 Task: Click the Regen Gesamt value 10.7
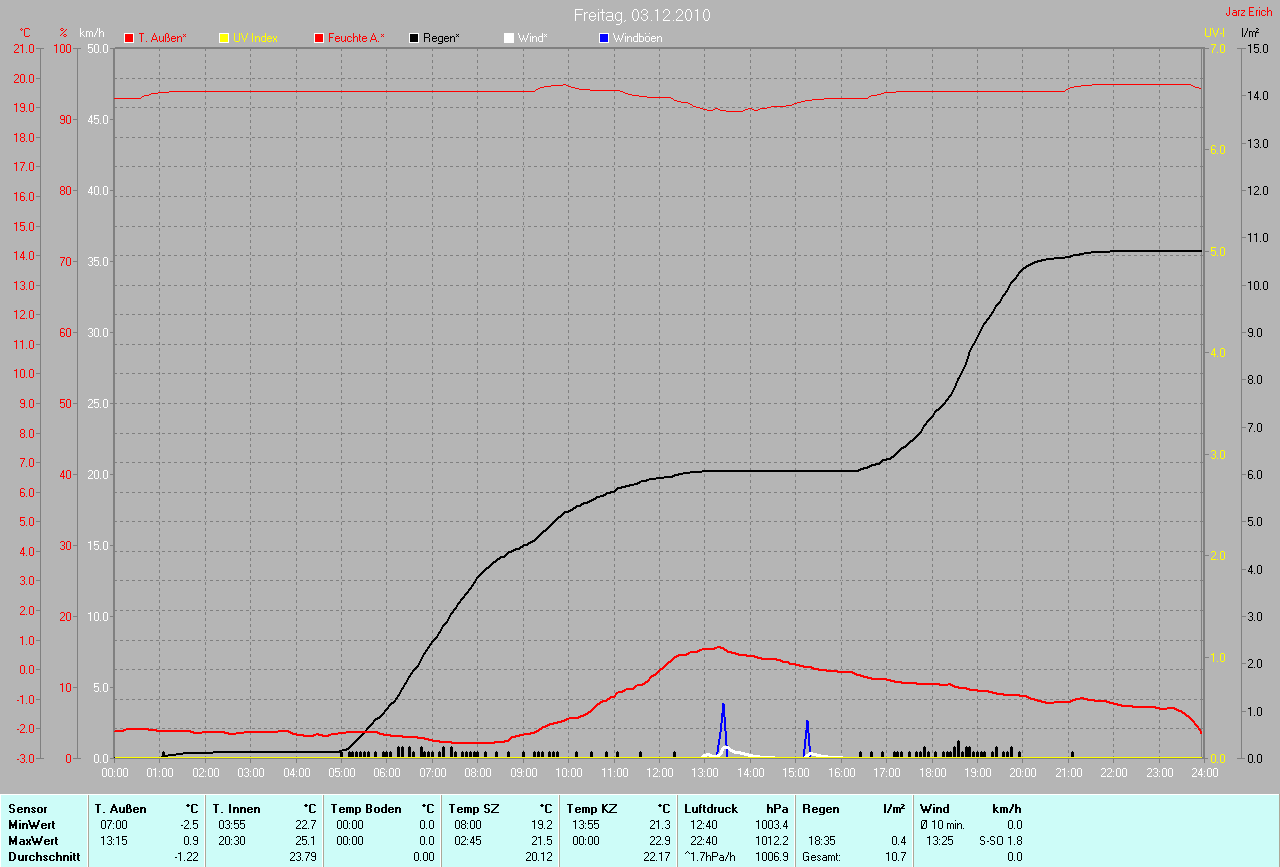(895, 857)
